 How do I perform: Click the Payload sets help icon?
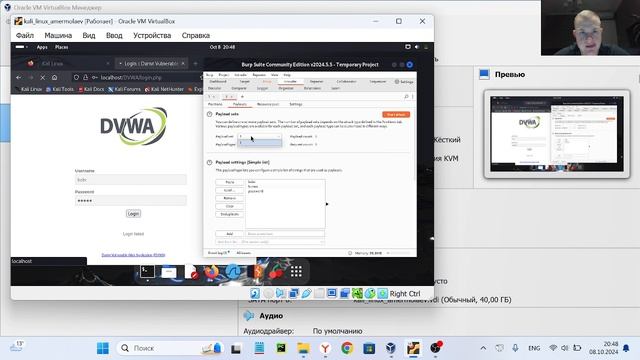click(x=209, y=114)
